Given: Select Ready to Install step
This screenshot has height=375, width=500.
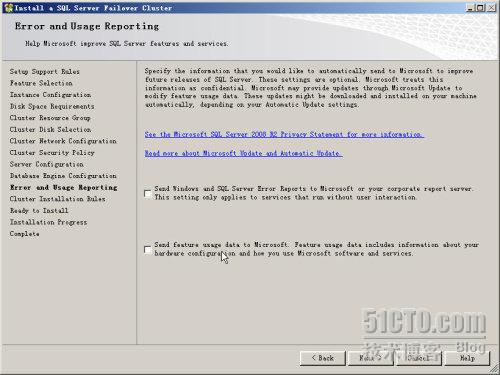Looking at the screenshot, I should (x=39, y=211).
